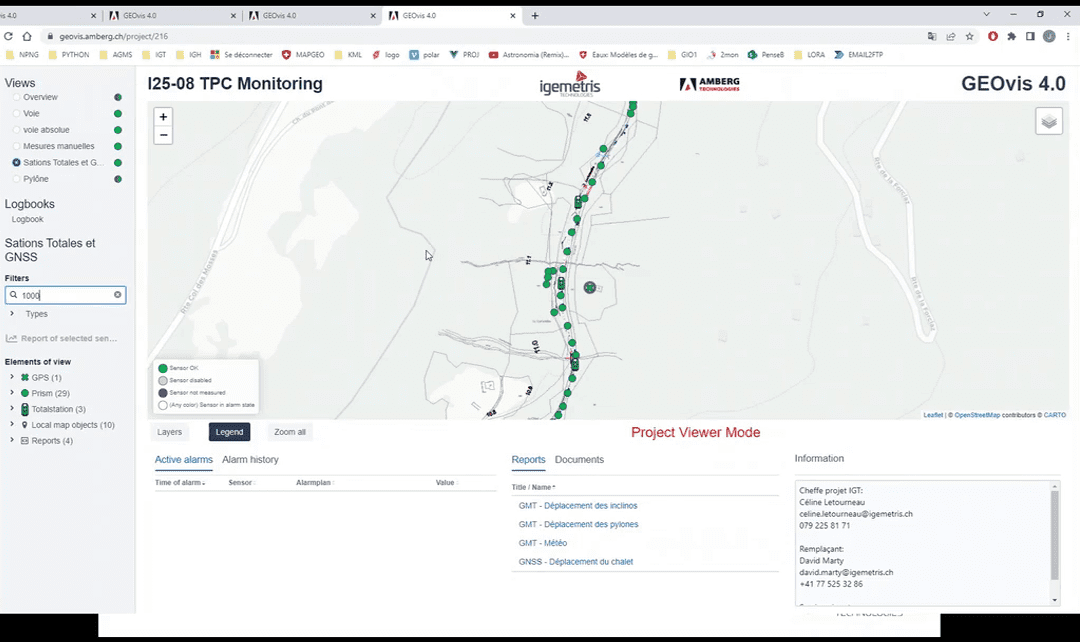Click the GNSS station marker on the map
The height and width of the screenshot is (642, 1080).
tap(590, 287)
